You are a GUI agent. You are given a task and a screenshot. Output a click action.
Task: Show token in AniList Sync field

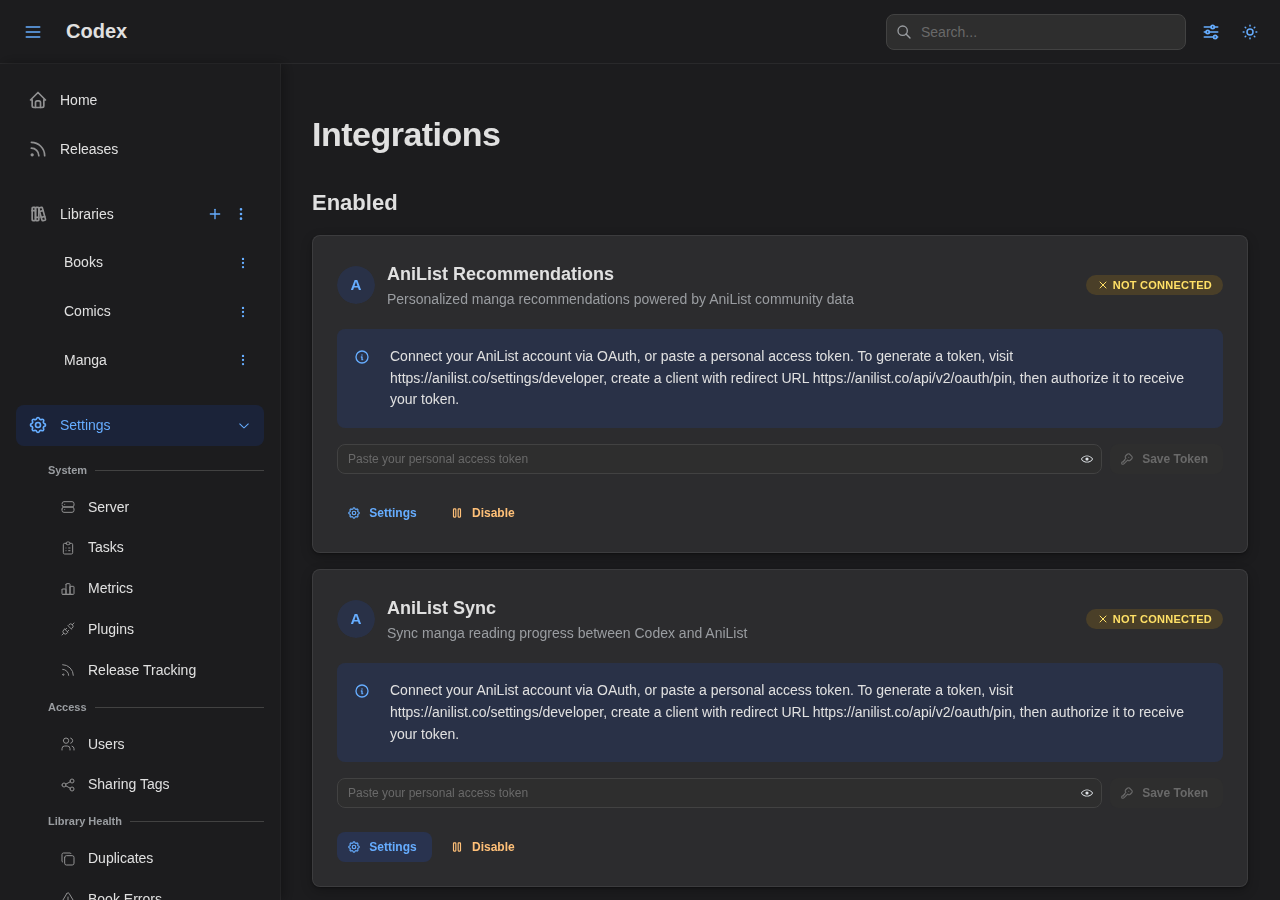(1087, 793)
